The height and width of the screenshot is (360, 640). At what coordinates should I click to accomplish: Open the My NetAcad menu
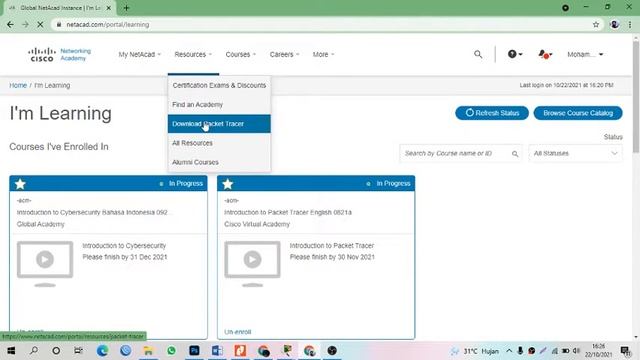pyautogui.click(x=140, y=54)
